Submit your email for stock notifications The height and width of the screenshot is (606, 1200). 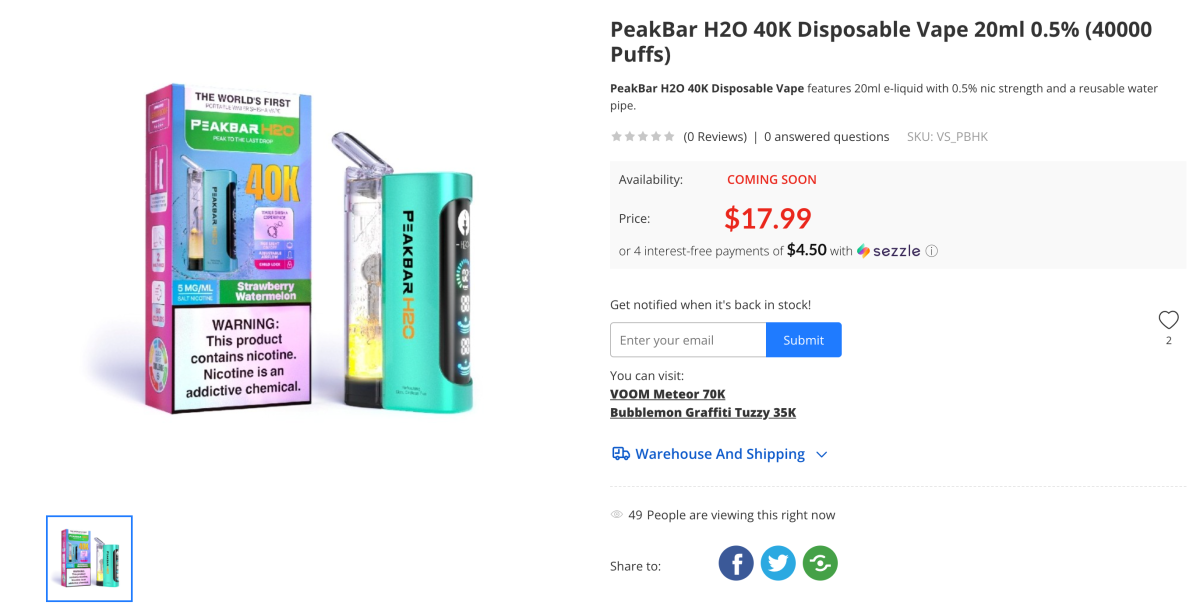tap(803, 339)
